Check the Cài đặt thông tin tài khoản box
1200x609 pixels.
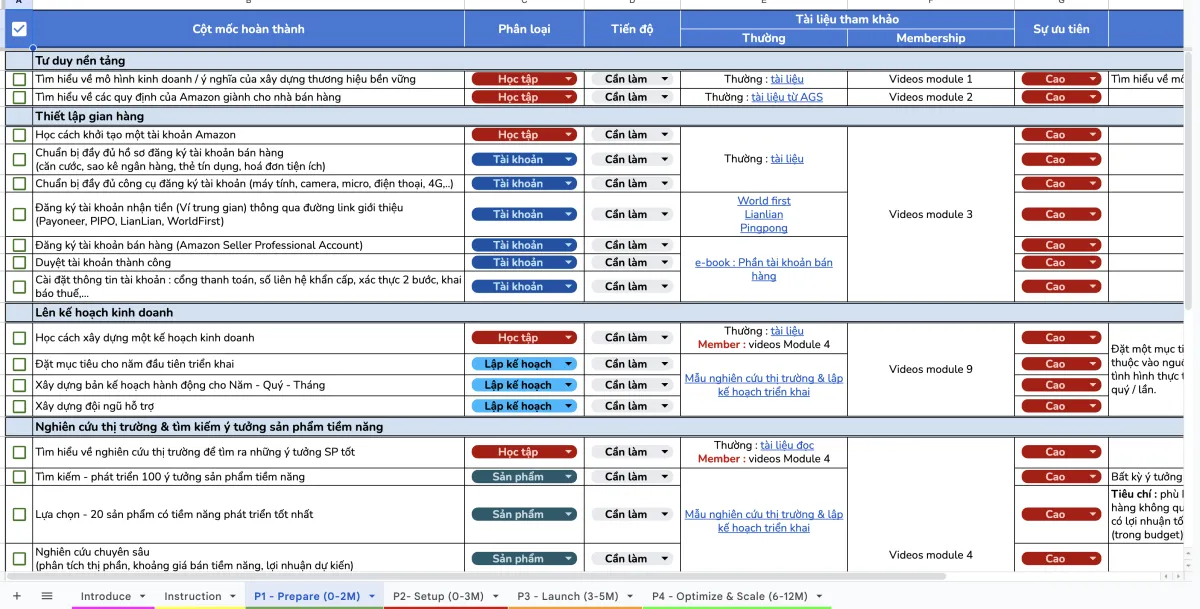[19, 286]
